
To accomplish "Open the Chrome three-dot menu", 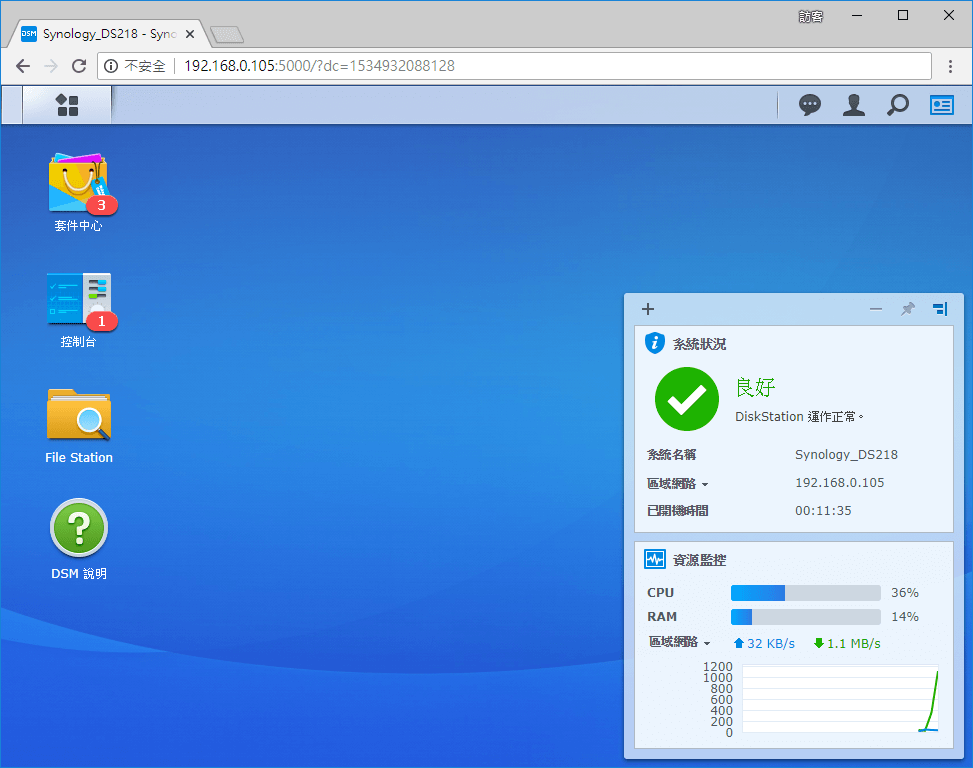I will (951, 66).
